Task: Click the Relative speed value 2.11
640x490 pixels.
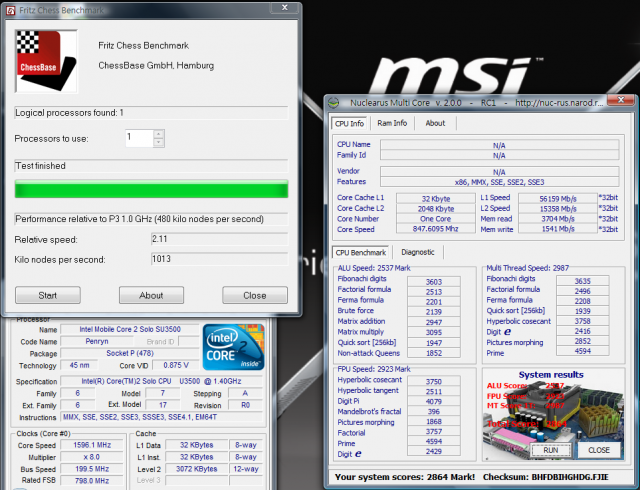Action: pyautogui.click(x=219, y=239)
